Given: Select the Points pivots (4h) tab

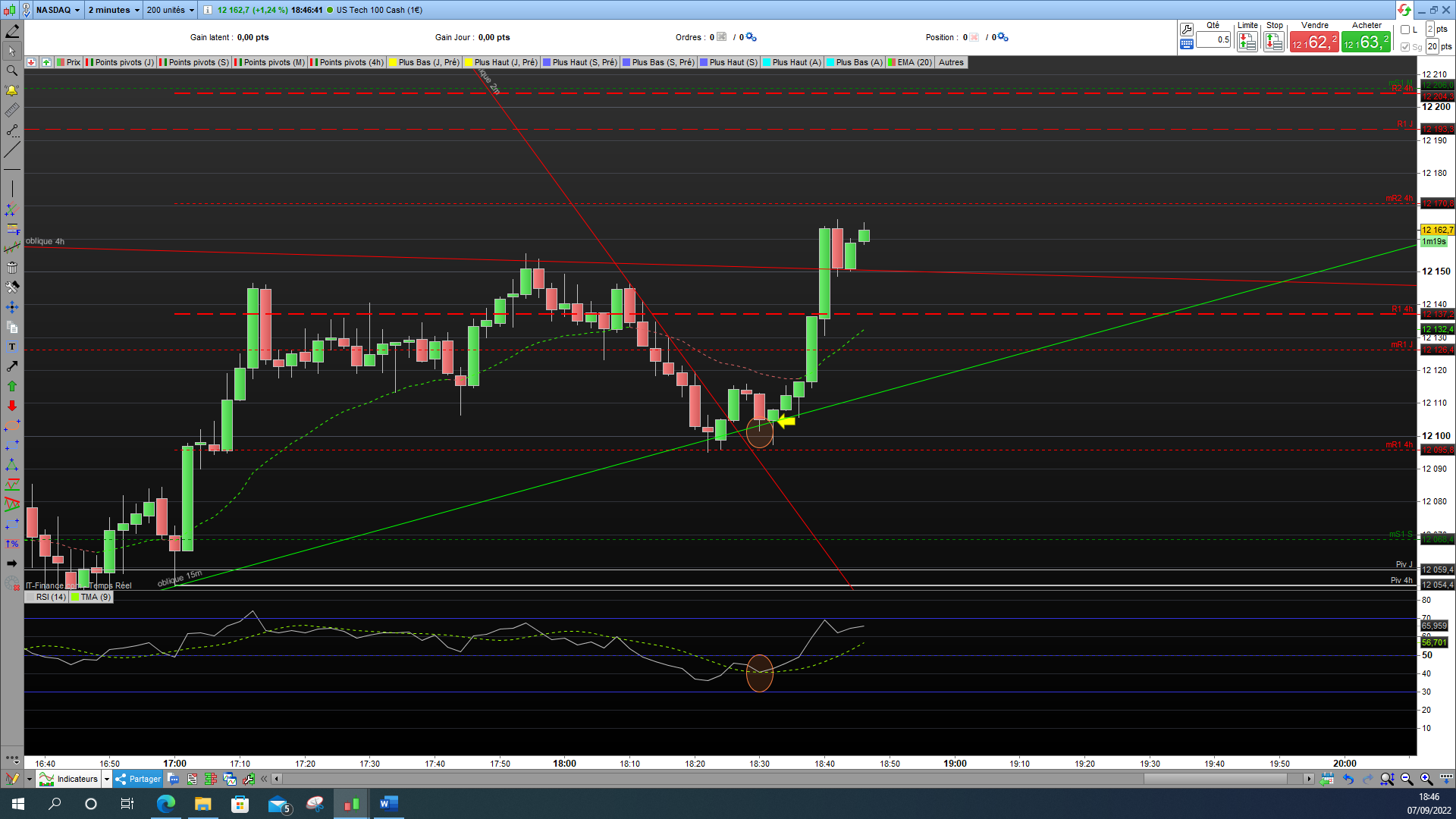Looking at the screenshot, I should (x=347, y=63).
